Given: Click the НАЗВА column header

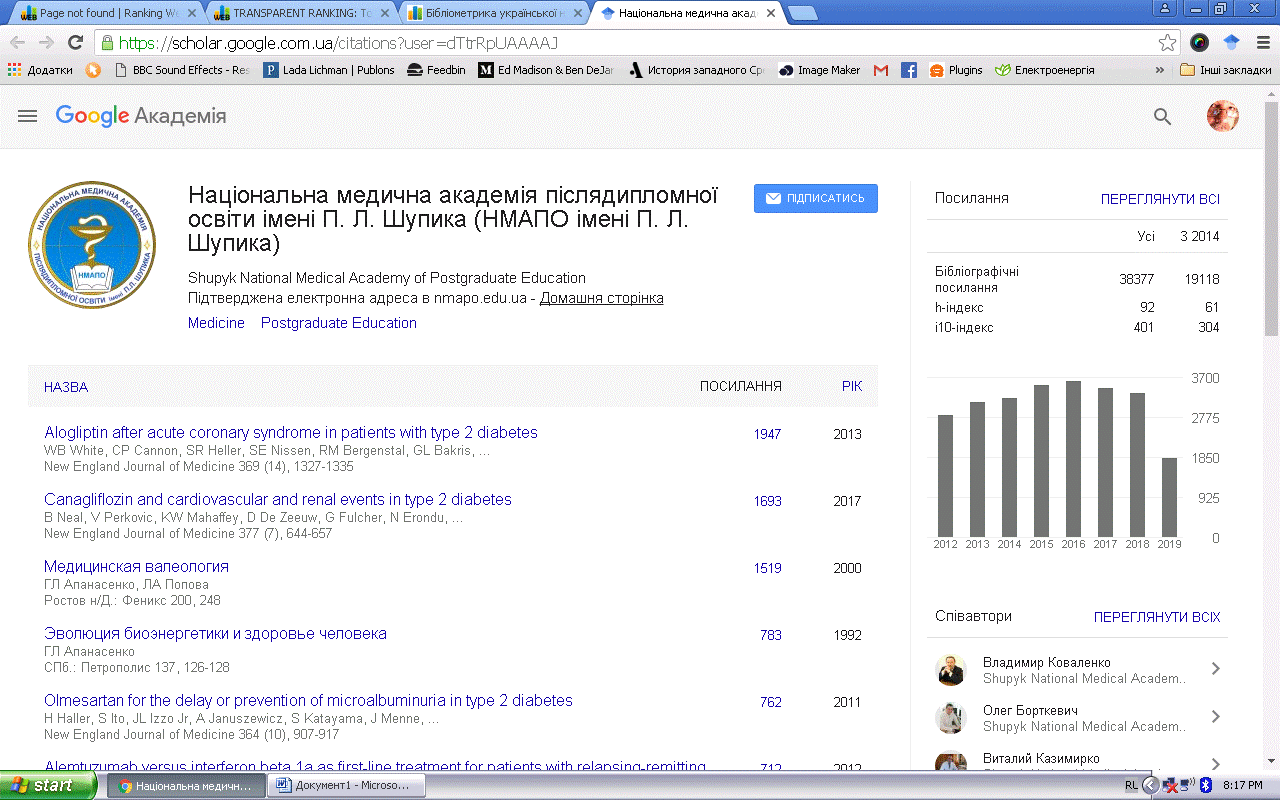Looking at the screenshot, I should [66, 387].
